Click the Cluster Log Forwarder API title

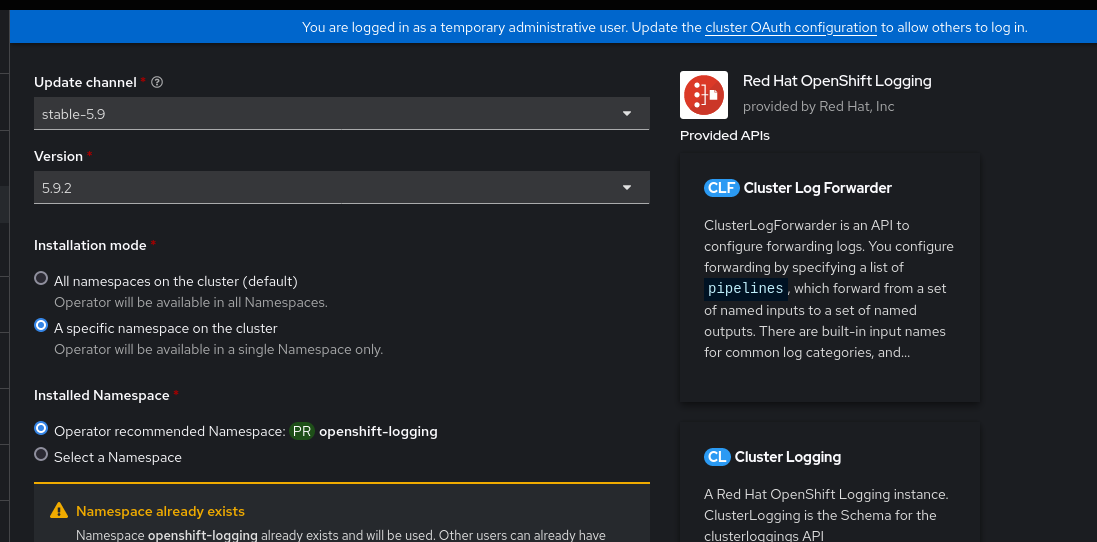click(817, 188)
